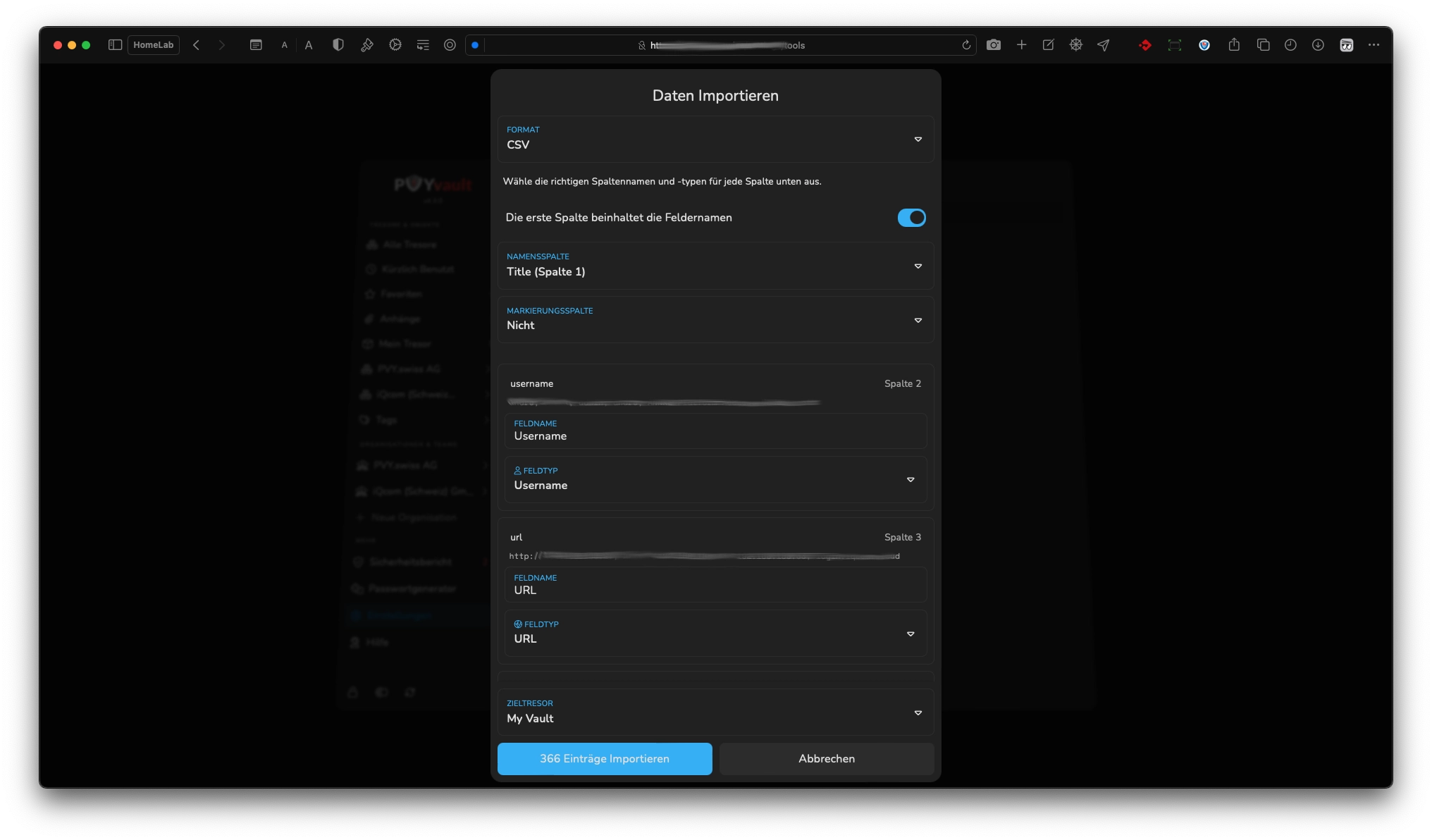Edit the Feldname field containing Username
Screen dimensions: 1432x840
click(x=715, y=431)
